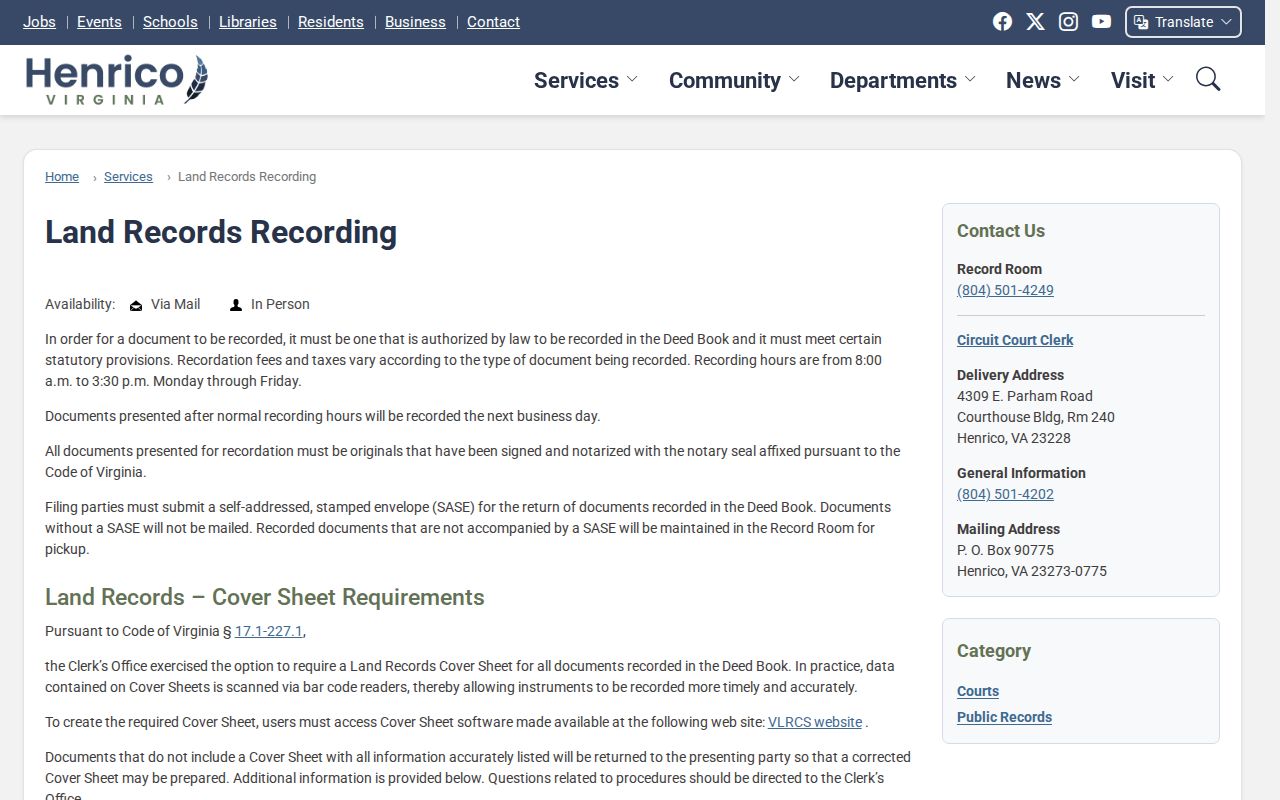Open Henrico's YouTube channel
Screen dimensions: 1280x800
tap(1101, 22)
